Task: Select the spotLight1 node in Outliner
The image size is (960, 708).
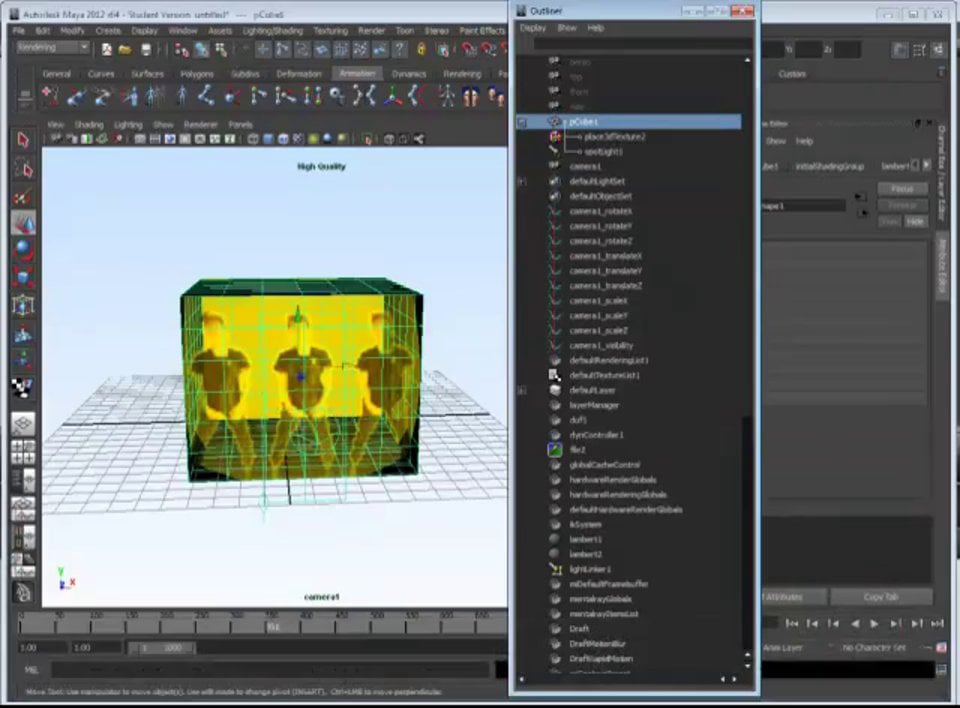Action: (x=603, y=151)
